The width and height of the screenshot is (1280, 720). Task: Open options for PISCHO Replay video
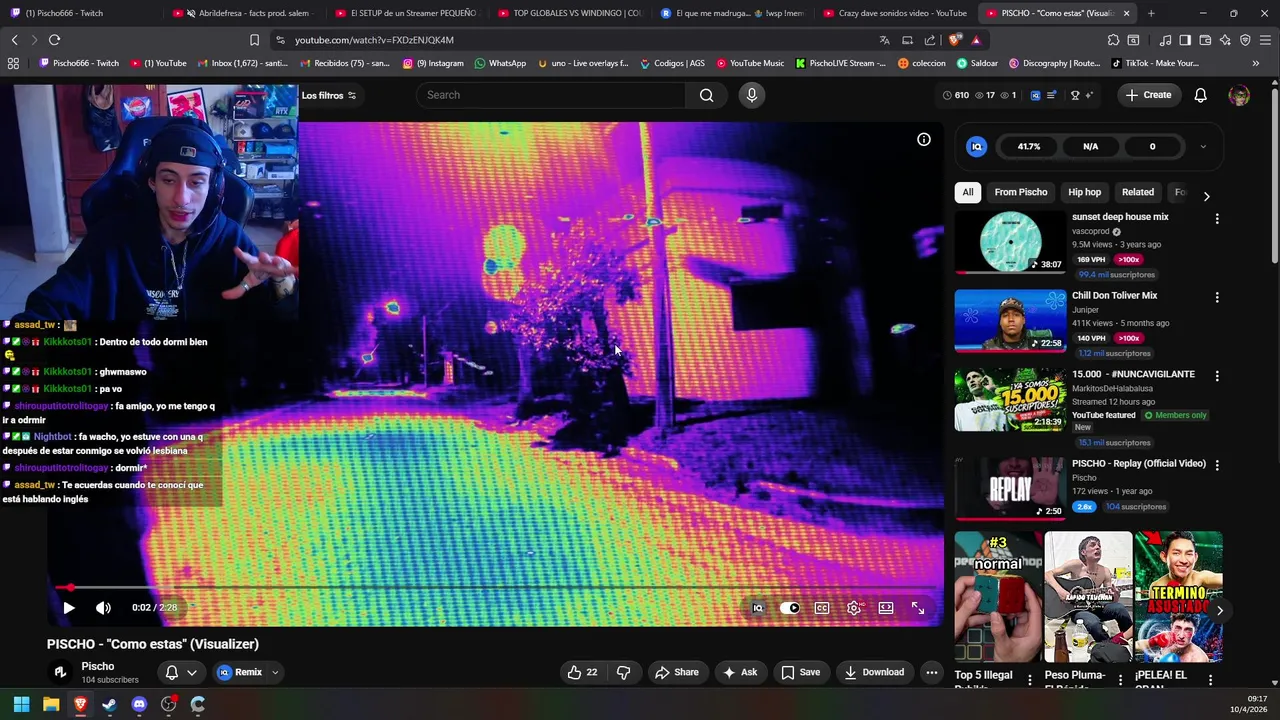pyautogui.click(x=1217, y=465)
